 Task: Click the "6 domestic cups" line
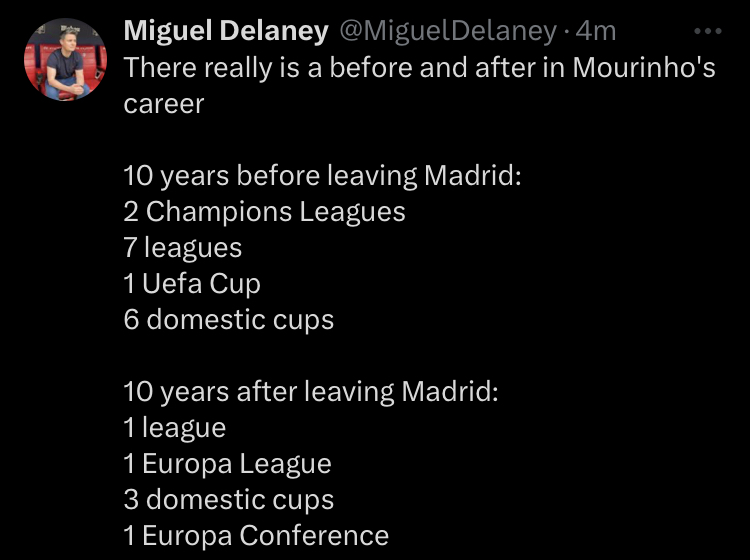tap(229, 319)
